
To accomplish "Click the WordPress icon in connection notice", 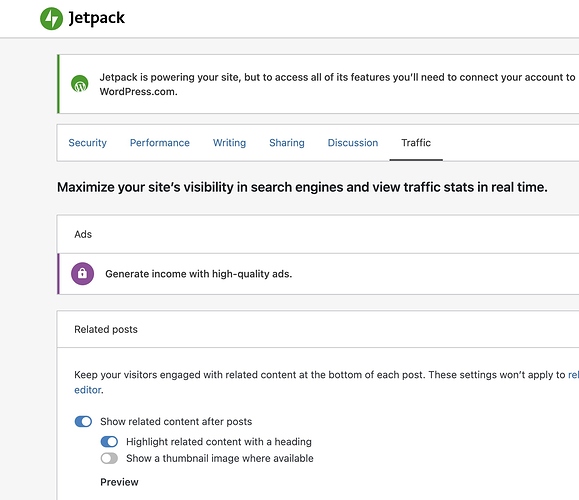I will (79, 84).
